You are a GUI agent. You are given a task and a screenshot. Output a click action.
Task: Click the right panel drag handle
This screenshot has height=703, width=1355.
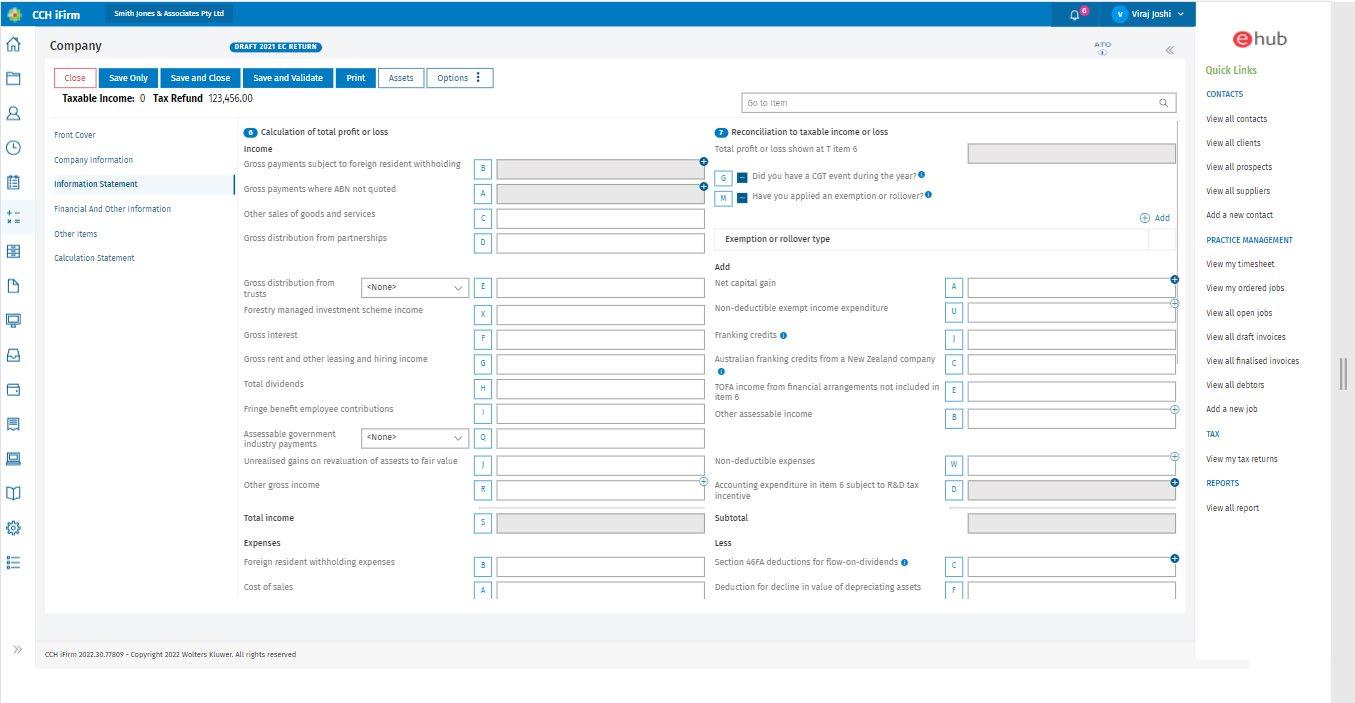coord(1343,374)
